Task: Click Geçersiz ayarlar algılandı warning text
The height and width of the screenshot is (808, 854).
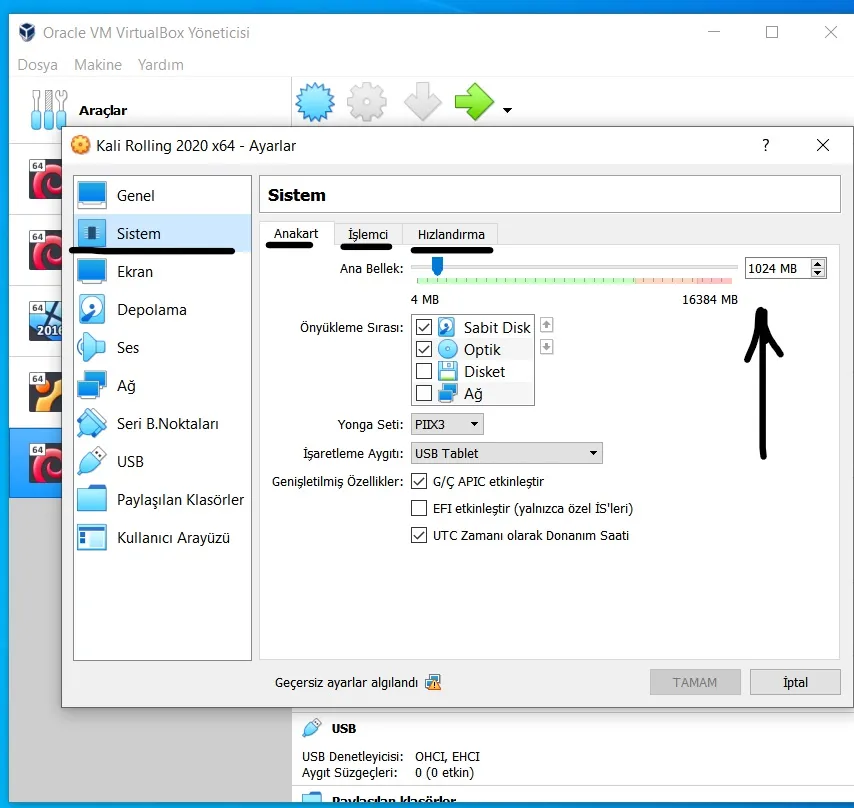Action: coord(346,682)
